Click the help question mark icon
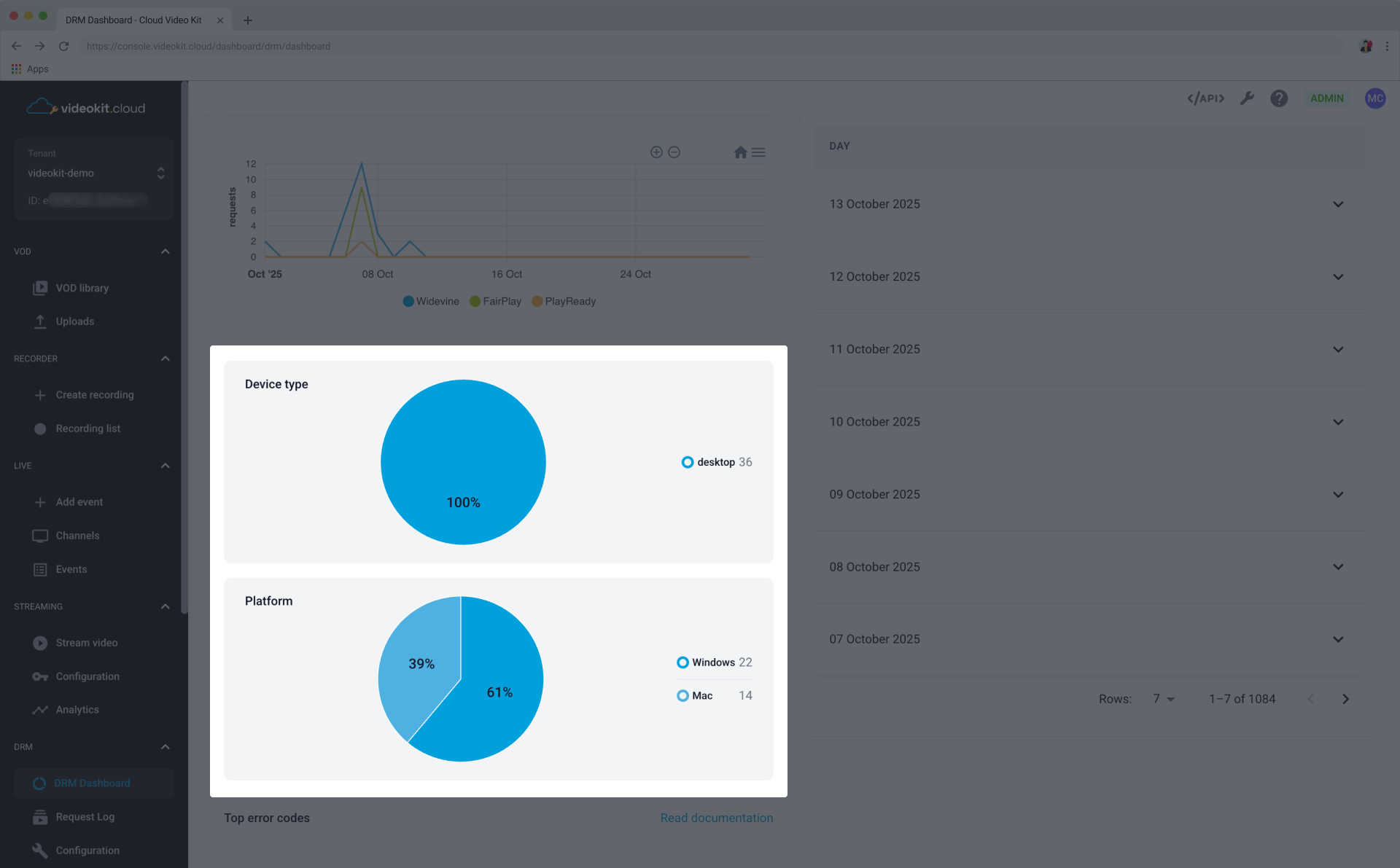1400x868 pixels. [x=1278, y=98]
